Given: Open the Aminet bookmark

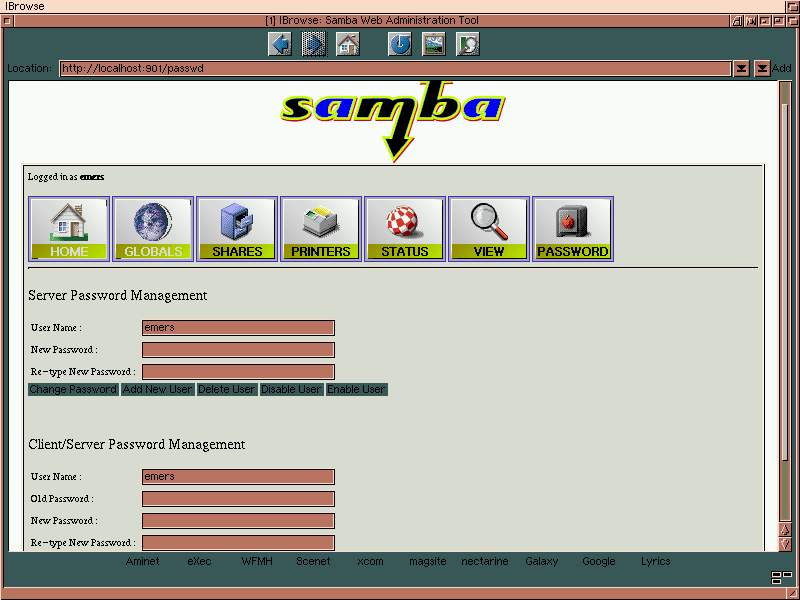Looking at the screenshot, I should click(142, 561).
